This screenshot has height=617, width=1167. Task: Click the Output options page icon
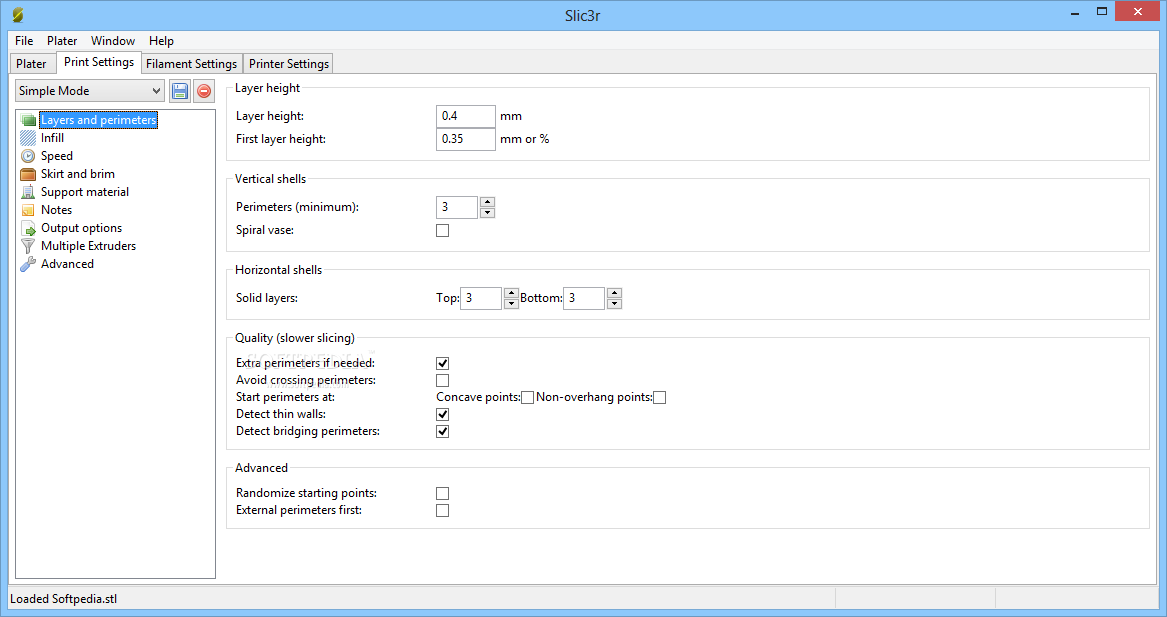coord(28,228)
